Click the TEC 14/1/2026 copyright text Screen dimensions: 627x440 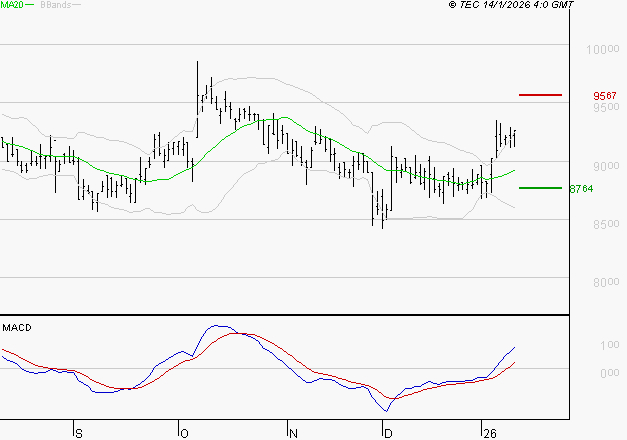coord(511,5)
